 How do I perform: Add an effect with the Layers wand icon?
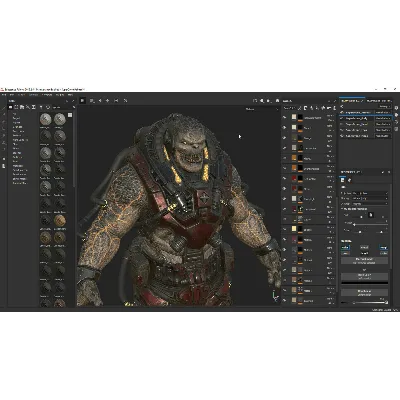[300, 108]
